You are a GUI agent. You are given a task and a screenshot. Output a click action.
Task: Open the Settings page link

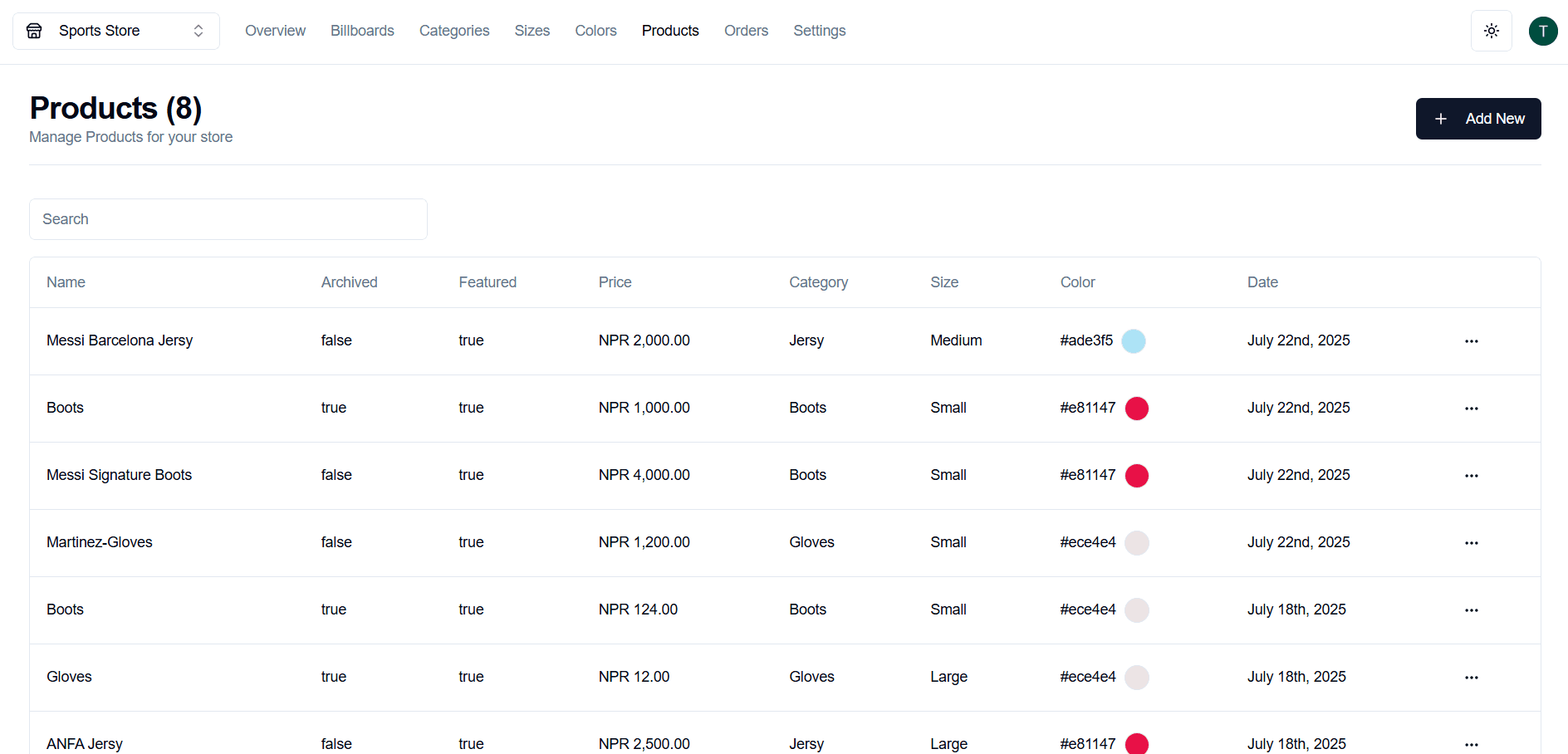[x=819, y=31]
